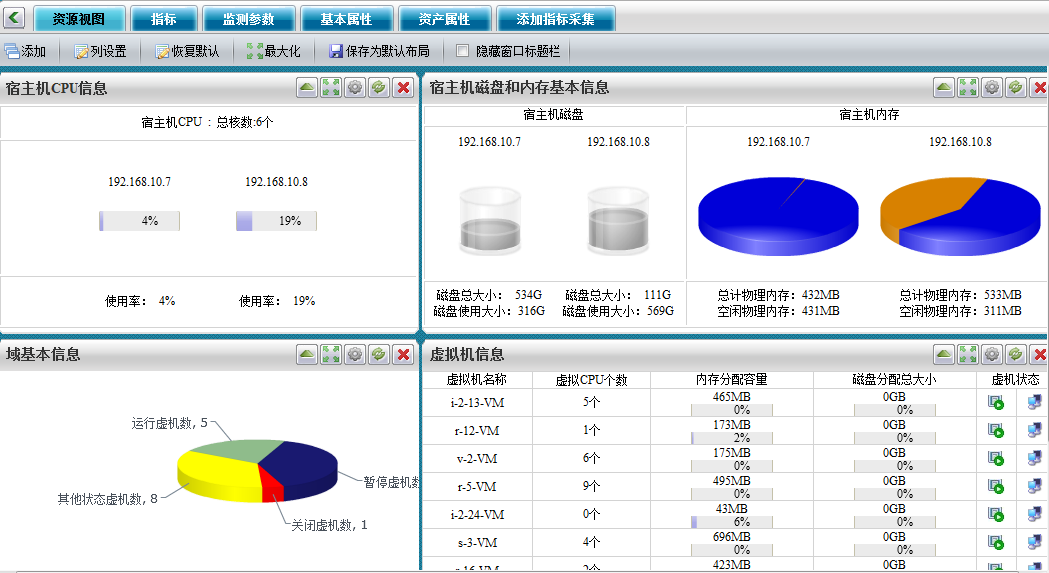The height and width of the screenshot is (573, 1049).
Task: Click the 列设置 toolbar button
Action: click(x=100, y=51)
